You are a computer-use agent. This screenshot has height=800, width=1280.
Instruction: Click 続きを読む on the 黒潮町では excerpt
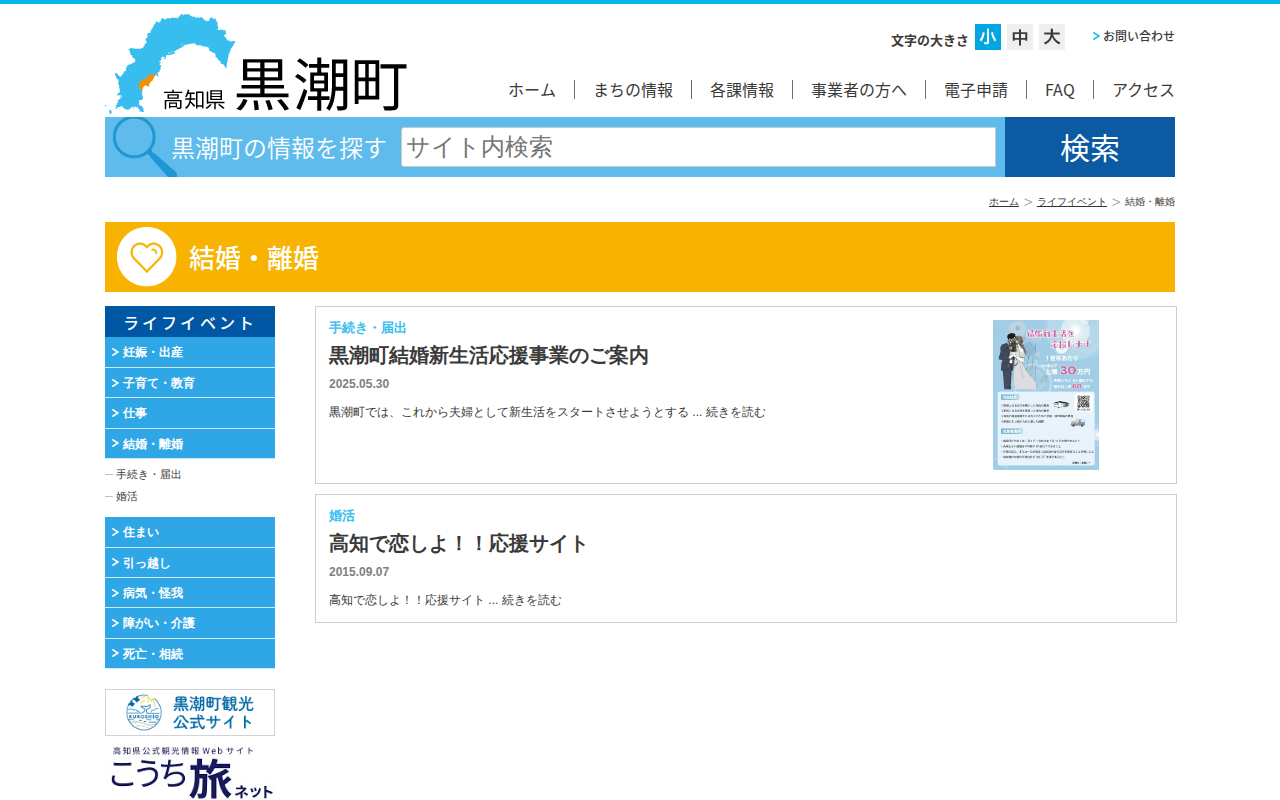point(736,412)
